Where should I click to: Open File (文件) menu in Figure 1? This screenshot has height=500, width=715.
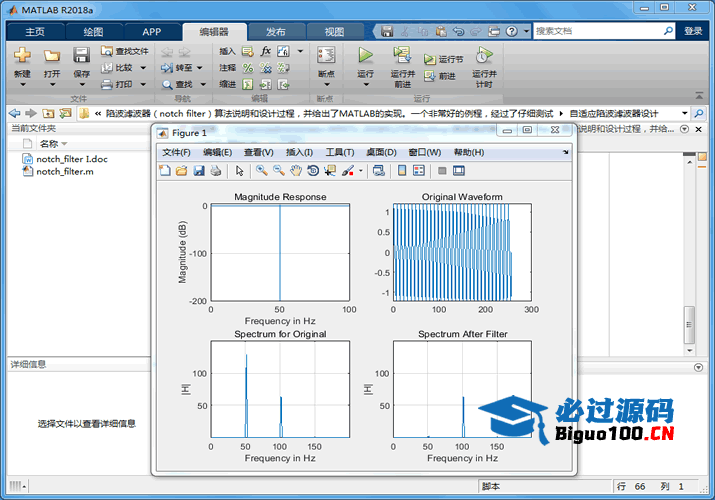176,152
